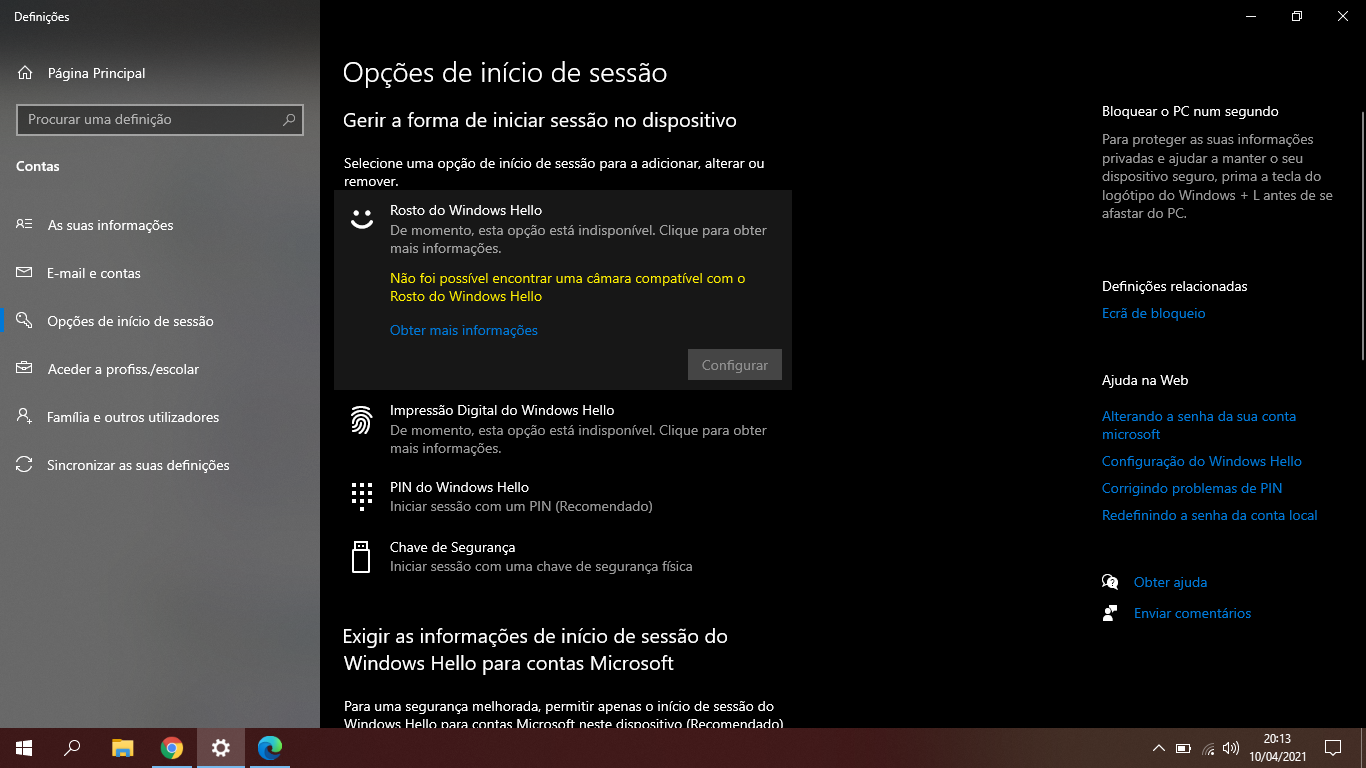Viewport: 1366px width, 768px height.
Task: Show hidden system tray icons chevron
Action: point(1158,748)
